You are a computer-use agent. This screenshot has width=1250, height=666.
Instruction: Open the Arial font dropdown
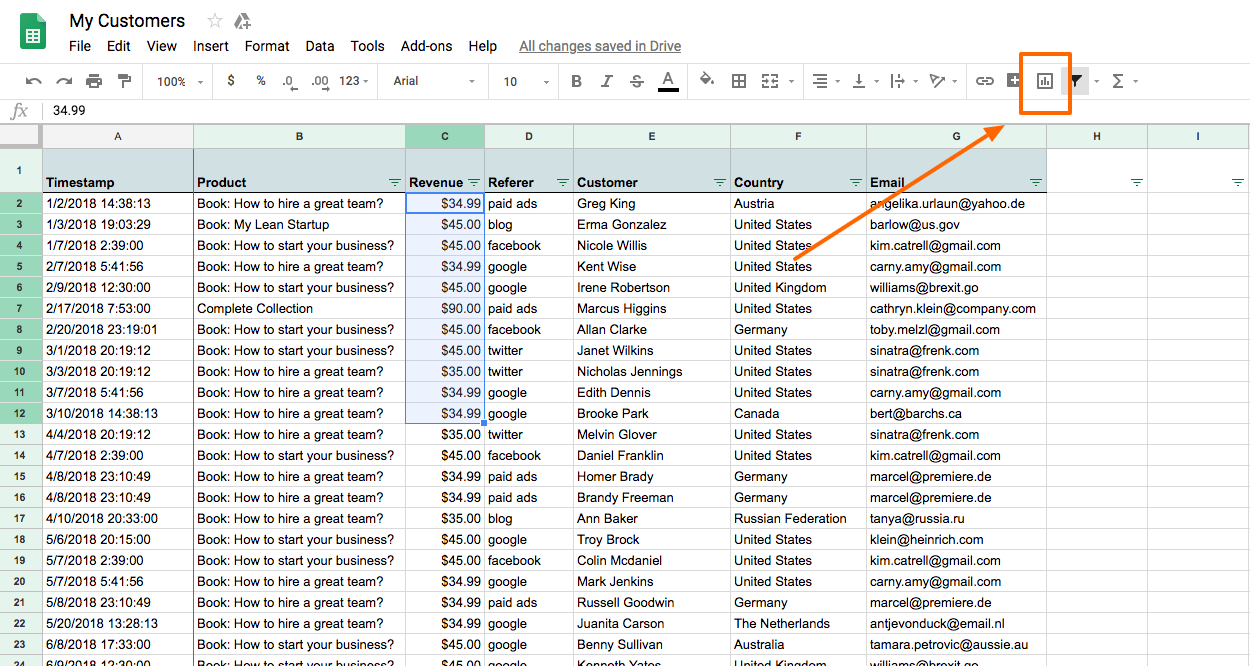(434, 81)
